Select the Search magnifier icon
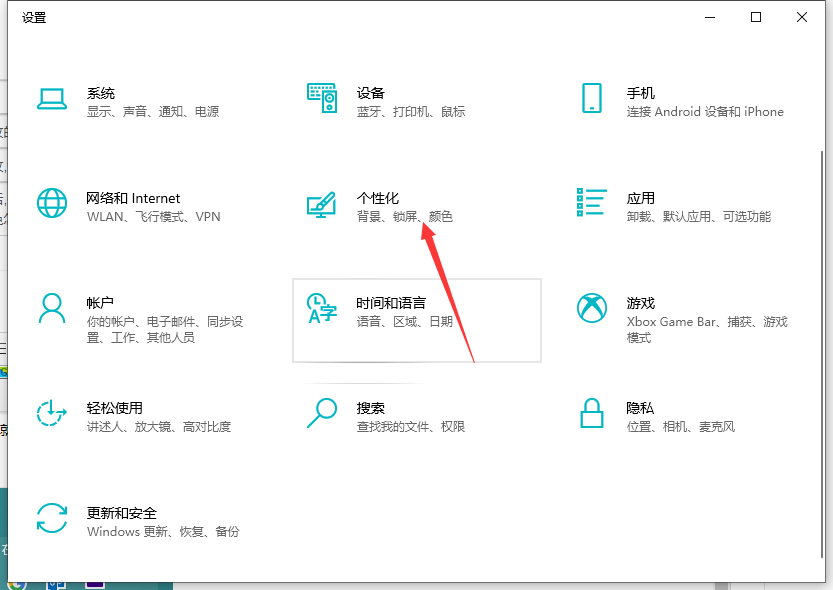This screenshot has width=833, height=590. (322, 412)
